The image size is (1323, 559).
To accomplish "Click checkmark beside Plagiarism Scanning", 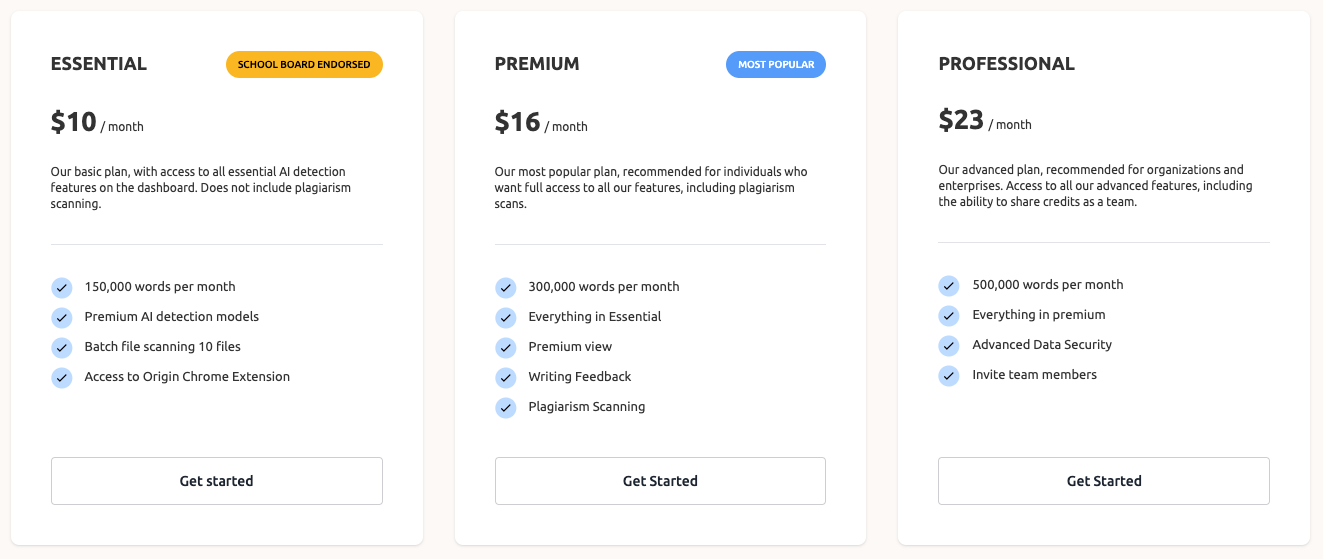I will pos(506,408).
